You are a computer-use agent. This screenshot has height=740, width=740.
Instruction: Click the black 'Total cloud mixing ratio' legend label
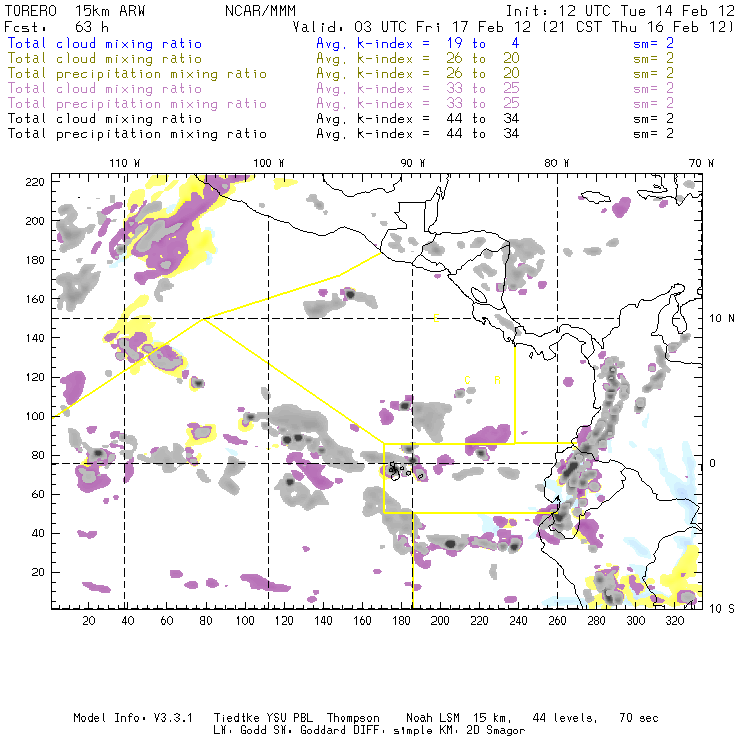[105, 118]
